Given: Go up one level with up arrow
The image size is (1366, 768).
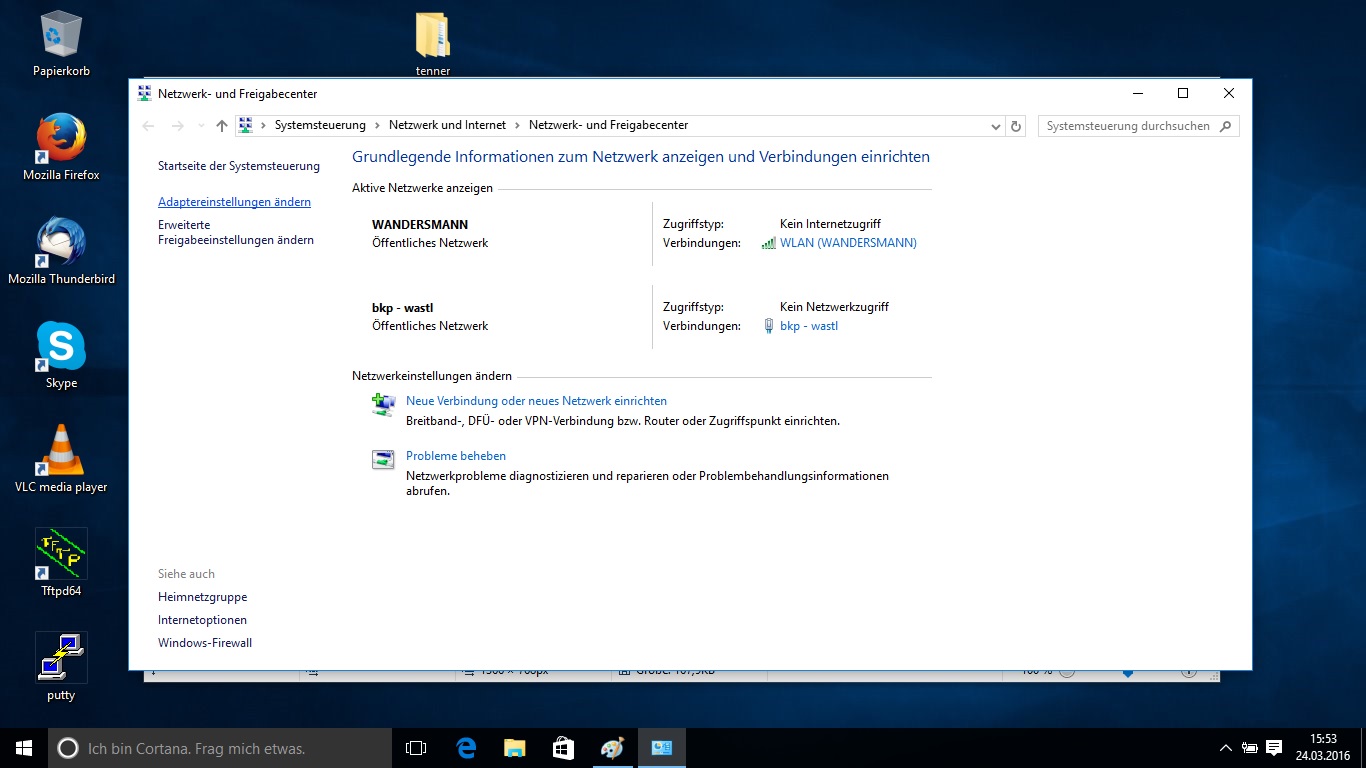Looking at the screenshot, I should (222, 126).
